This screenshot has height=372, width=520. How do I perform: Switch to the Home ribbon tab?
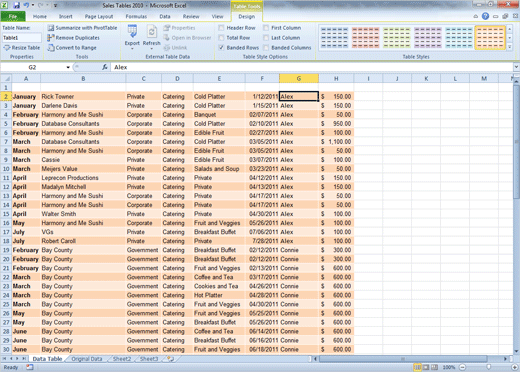click(40, 16)
